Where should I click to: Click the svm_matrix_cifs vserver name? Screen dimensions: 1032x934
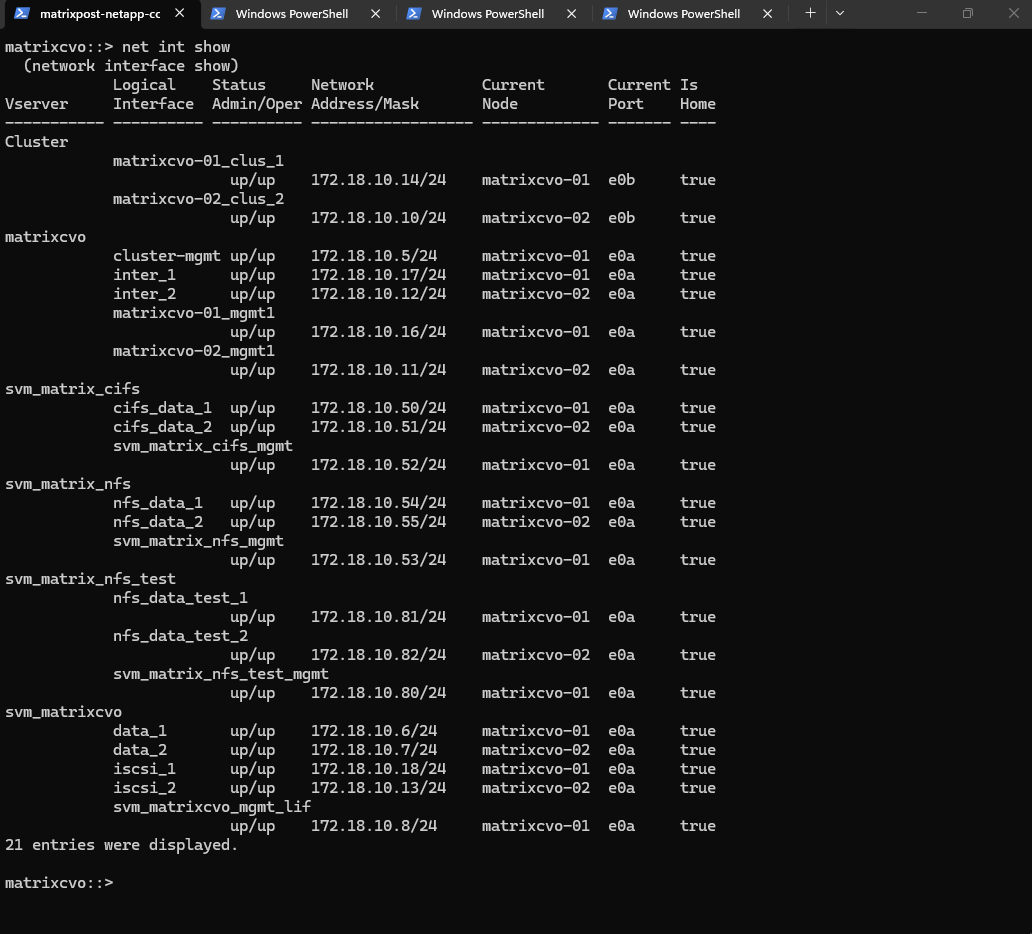tap(72, 389)
